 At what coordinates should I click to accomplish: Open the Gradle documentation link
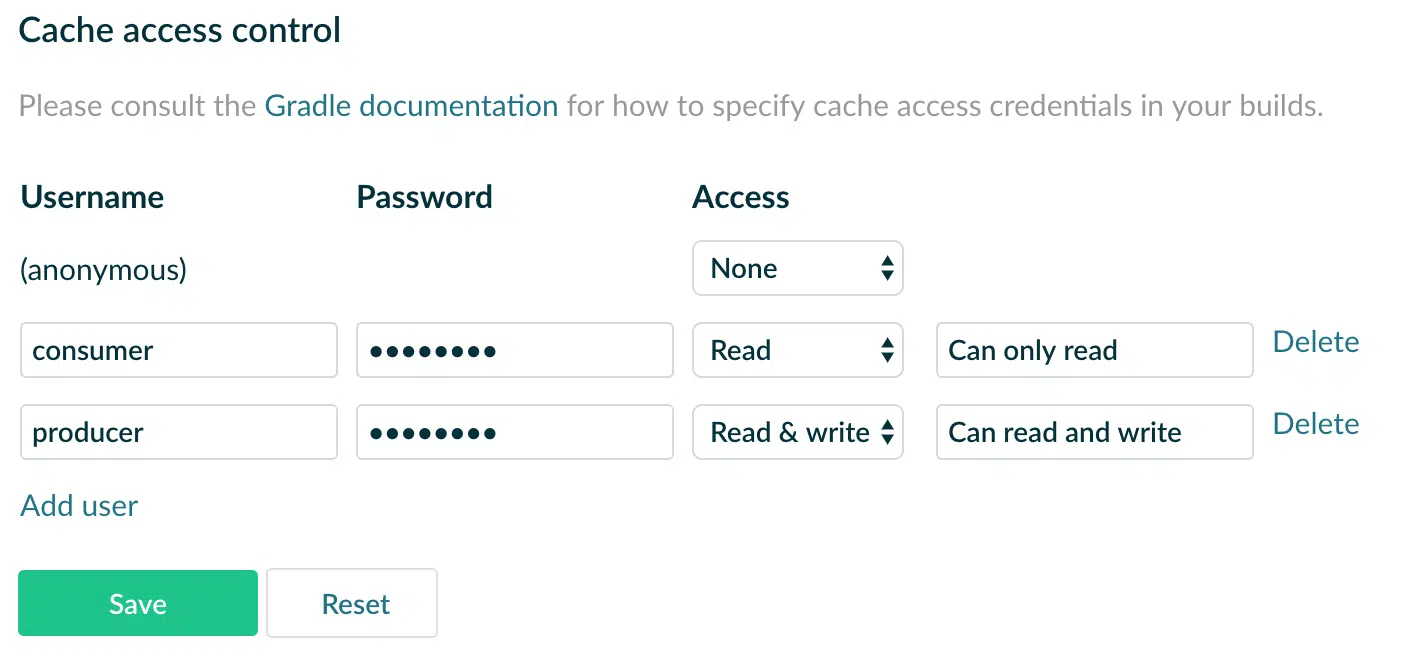coord(411,106)
